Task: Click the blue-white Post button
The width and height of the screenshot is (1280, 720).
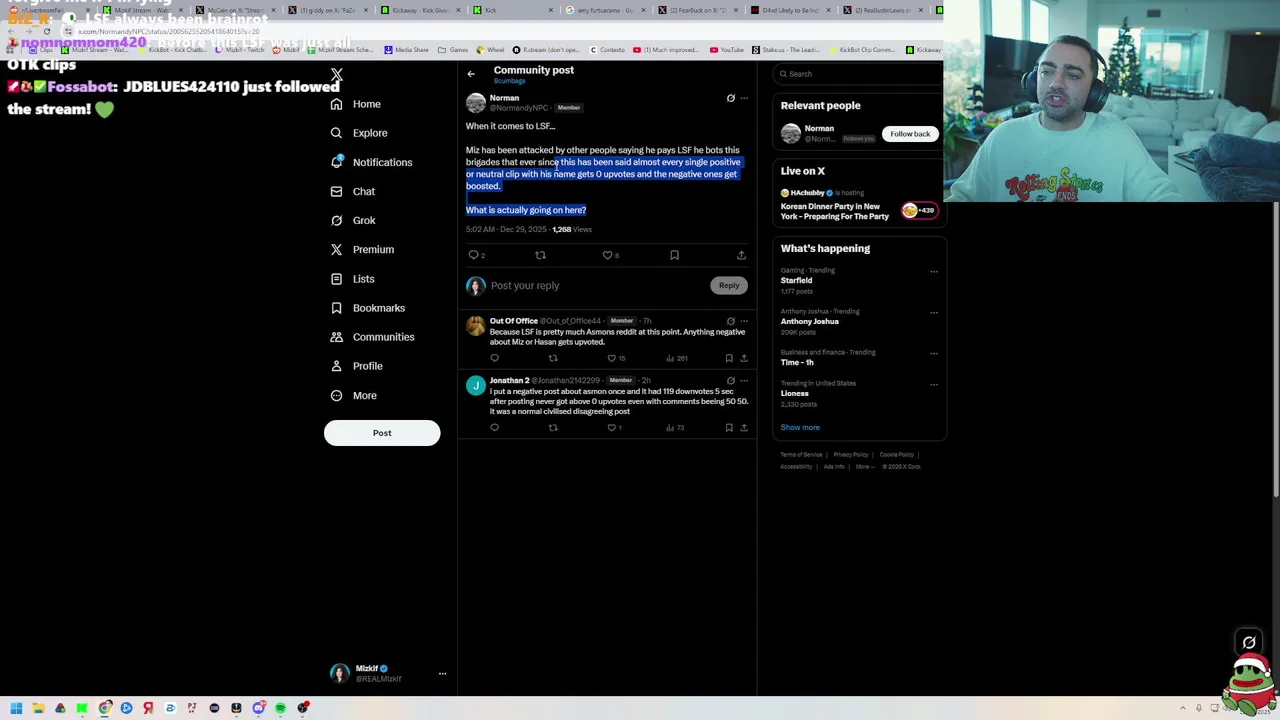Action: pos(382,433)
